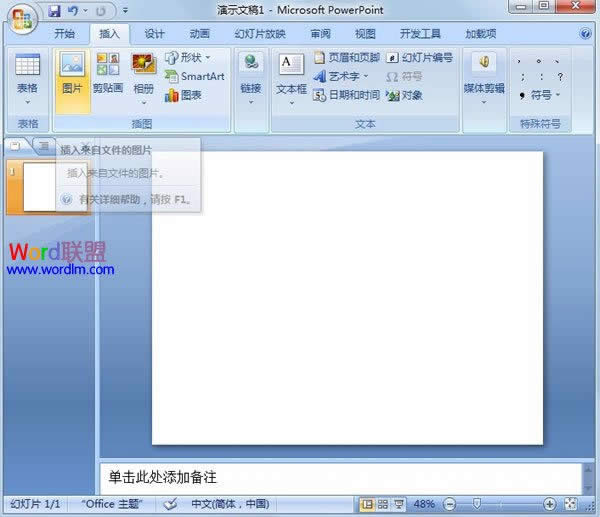The height and width of the screenshot is (517, 600).
Task: Start slide show from status bar
Action: tap(399, 504)
